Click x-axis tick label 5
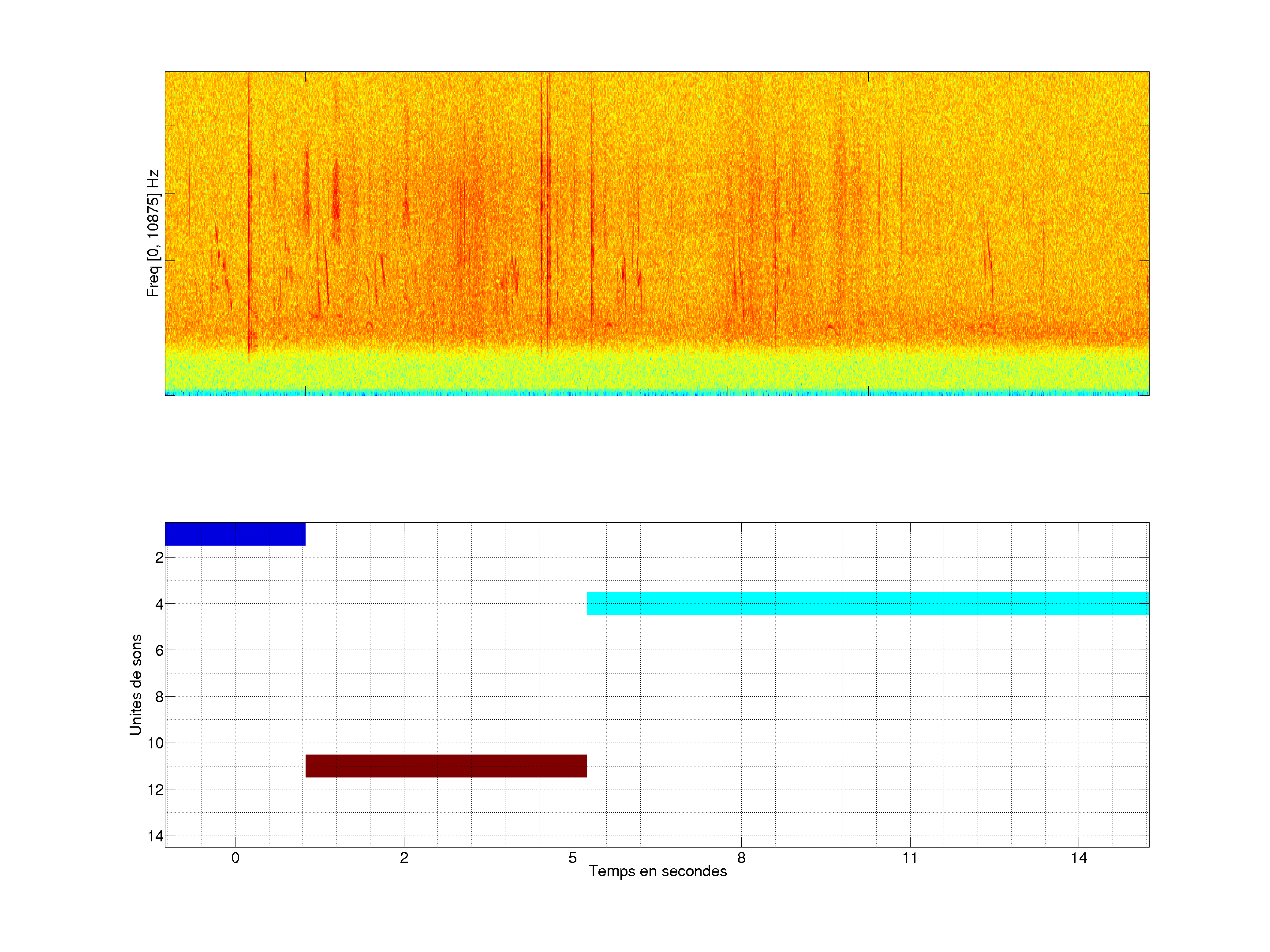 click(572, 858)
